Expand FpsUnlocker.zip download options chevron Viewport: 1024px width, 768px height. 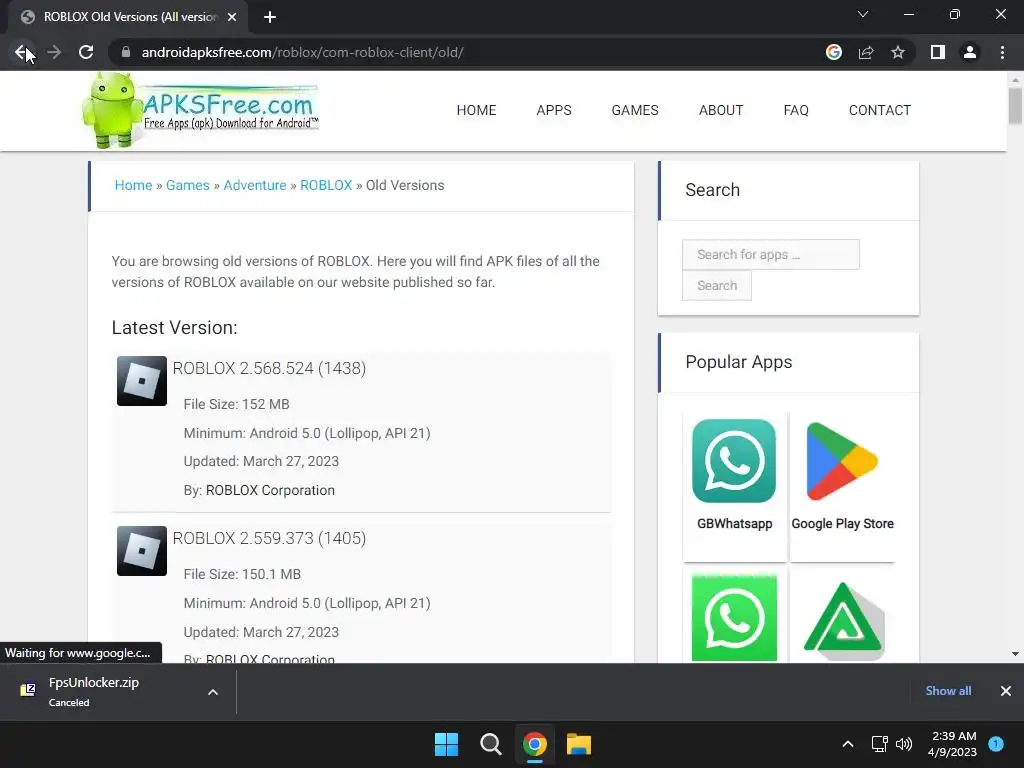tap(213, 692)
